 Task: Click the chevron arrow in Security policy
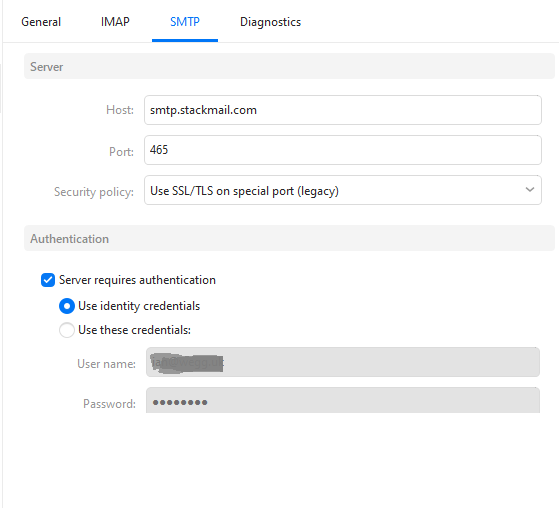click(530, 190)
